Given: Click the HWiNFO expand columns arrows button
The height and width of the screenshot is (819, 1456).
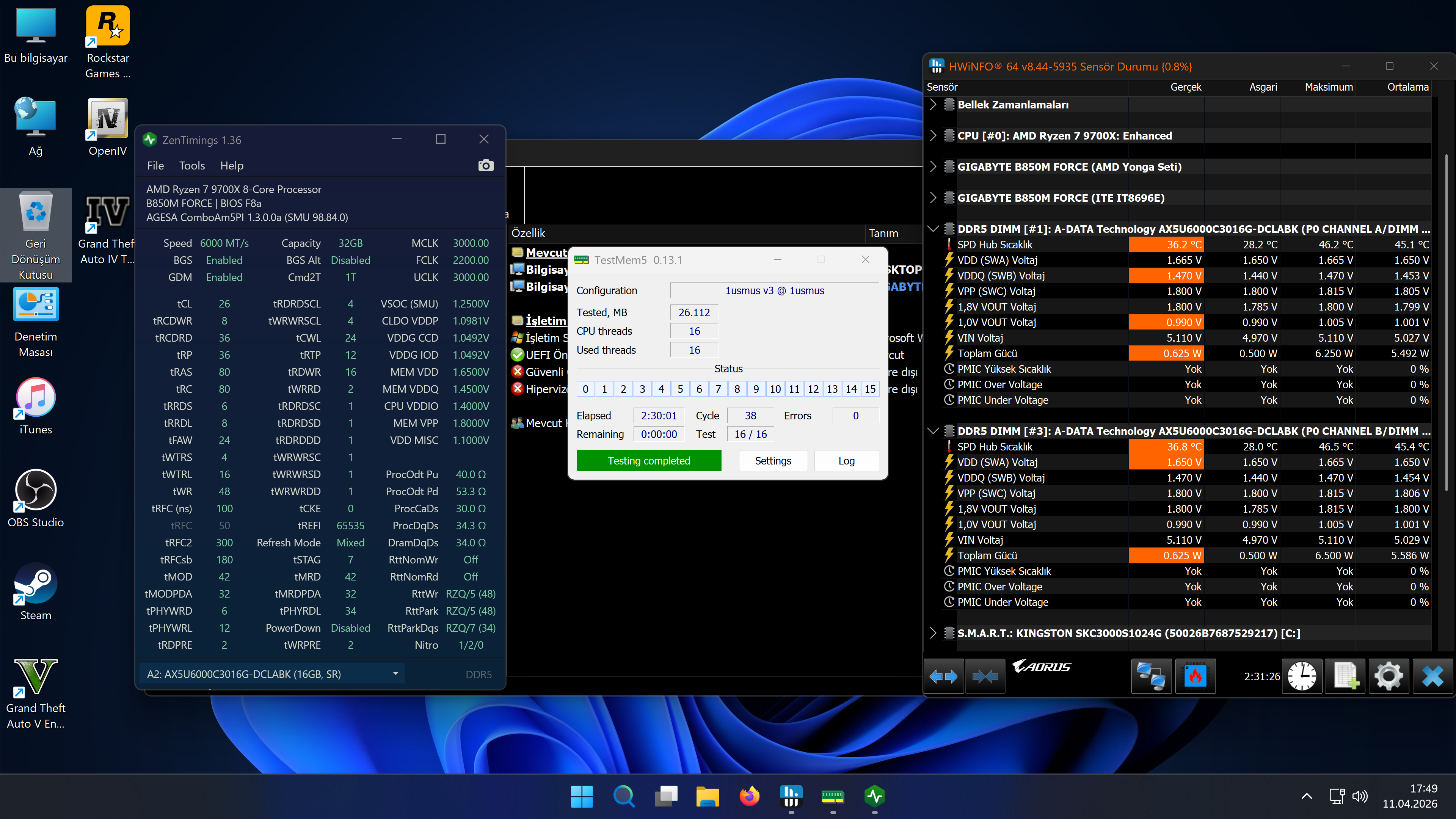Looking at the screenshot, I should click(944, 676).
